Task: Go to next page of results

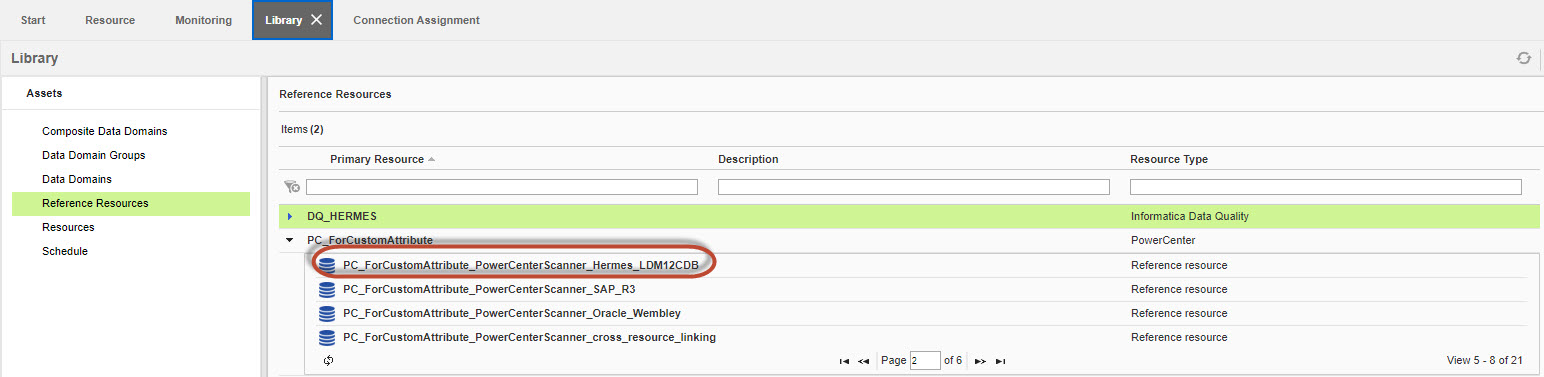Action: pos(981,361)
